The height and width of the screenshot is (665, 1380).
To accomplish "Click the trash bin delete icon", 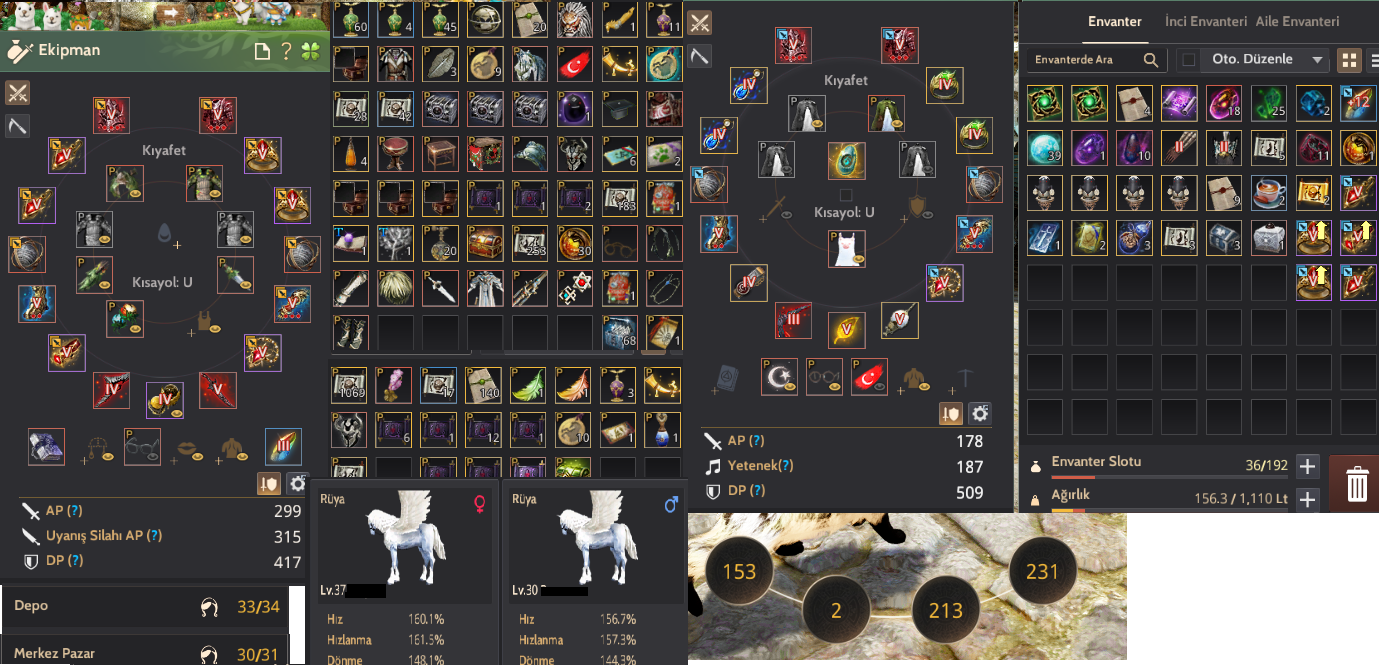I will pyautogui.click(x=1356, y=484).
